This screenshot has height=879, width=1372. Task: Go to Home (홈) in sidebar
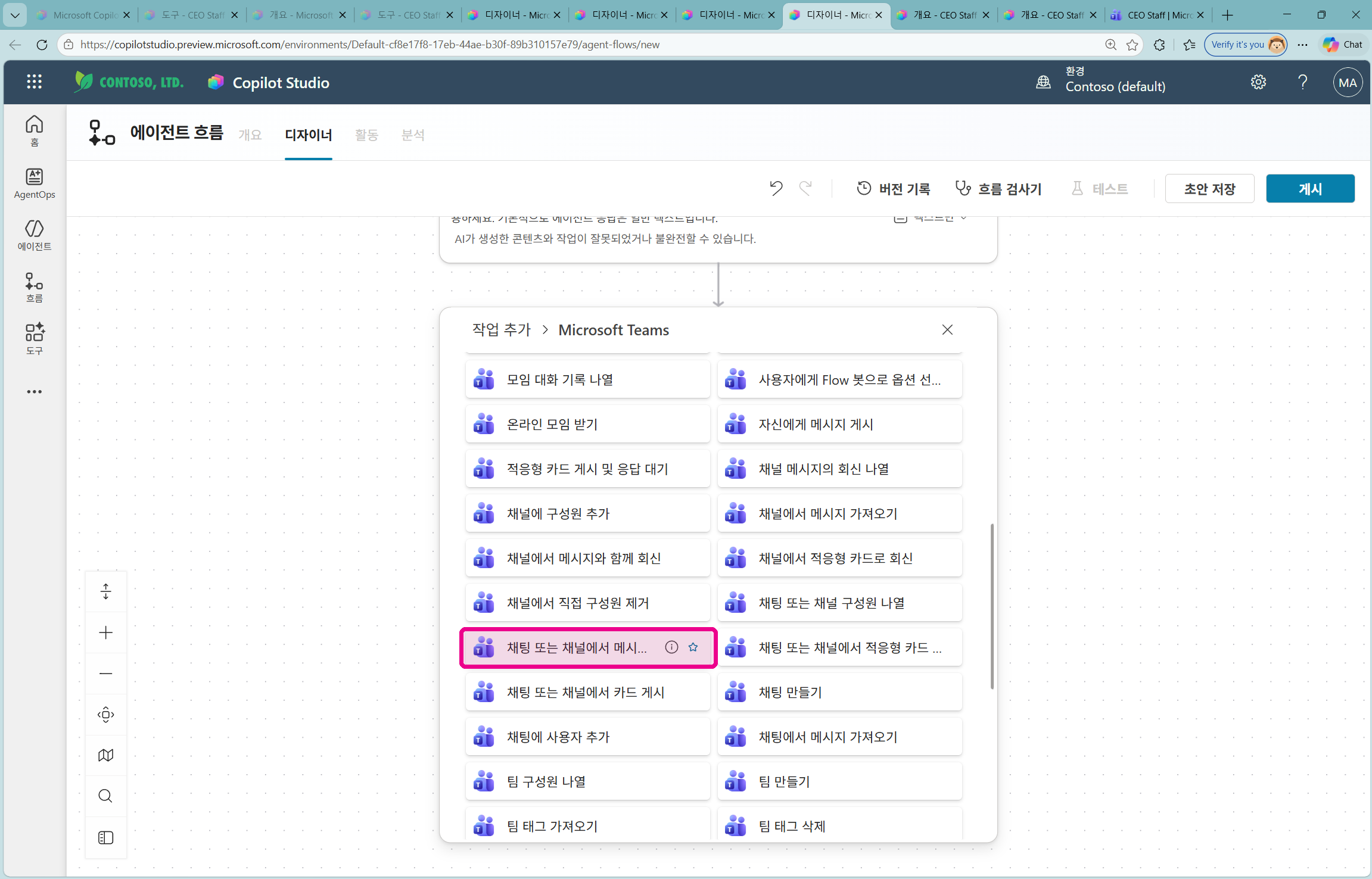pyautogui.click(x=35, y=130)
